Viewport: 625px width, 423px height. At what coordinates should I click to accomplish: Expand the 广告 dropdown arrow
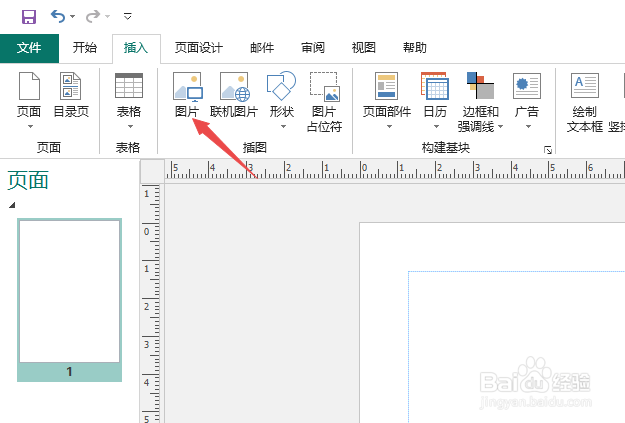[x=529, y=126]
